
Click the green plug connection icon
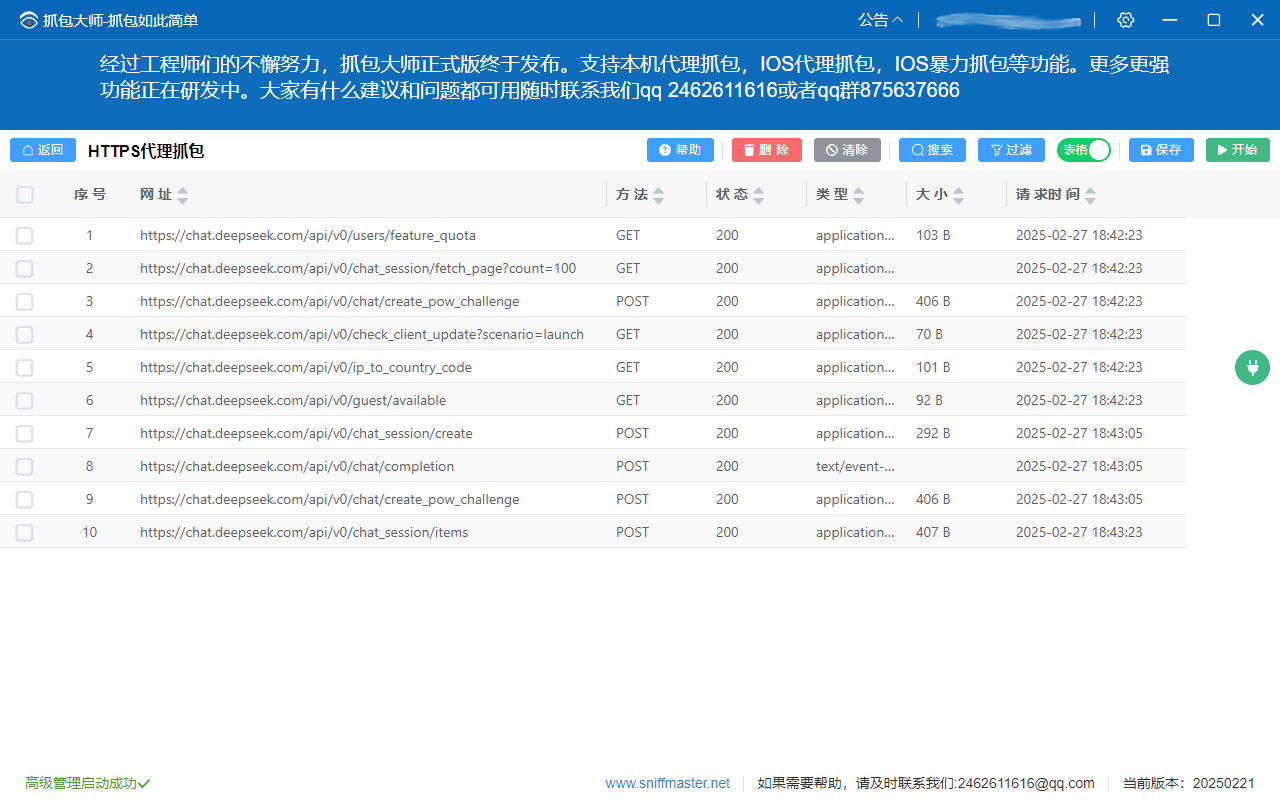click(x=1252, y=368)
